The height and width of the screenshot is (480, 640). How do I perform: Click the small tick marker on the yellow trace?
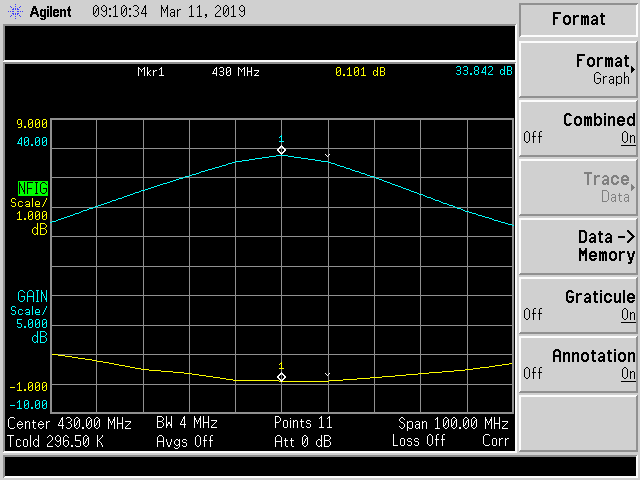(x=327, y=375)
